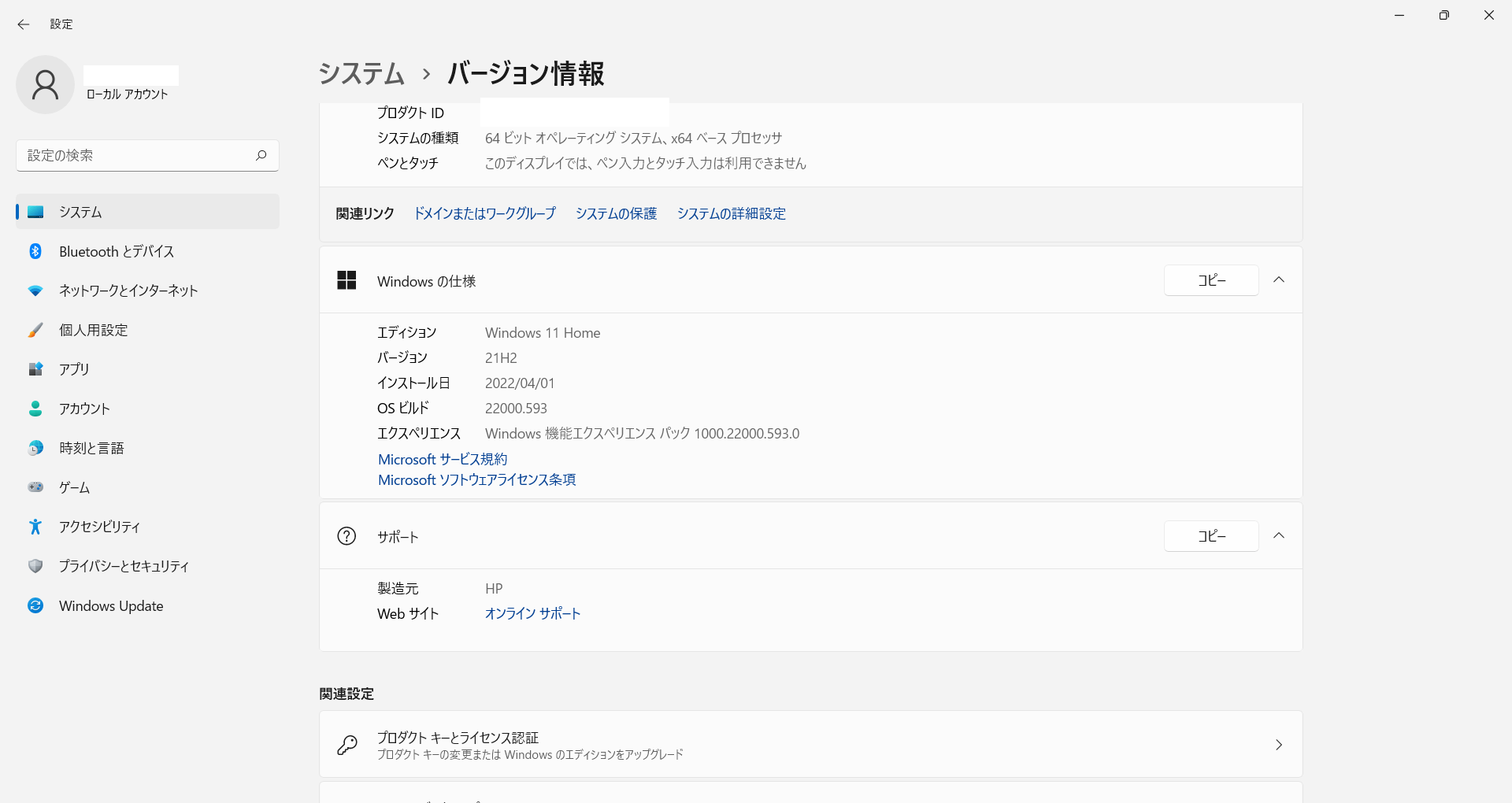Select the 64 ビット system type text
Screen dimensions: 1512x803
(x=633, y=138)
